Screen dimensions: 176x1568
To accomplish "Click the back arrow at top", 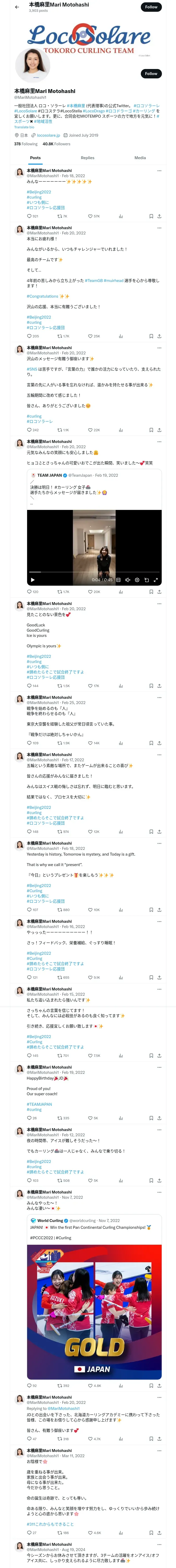I will click(16, 7).
